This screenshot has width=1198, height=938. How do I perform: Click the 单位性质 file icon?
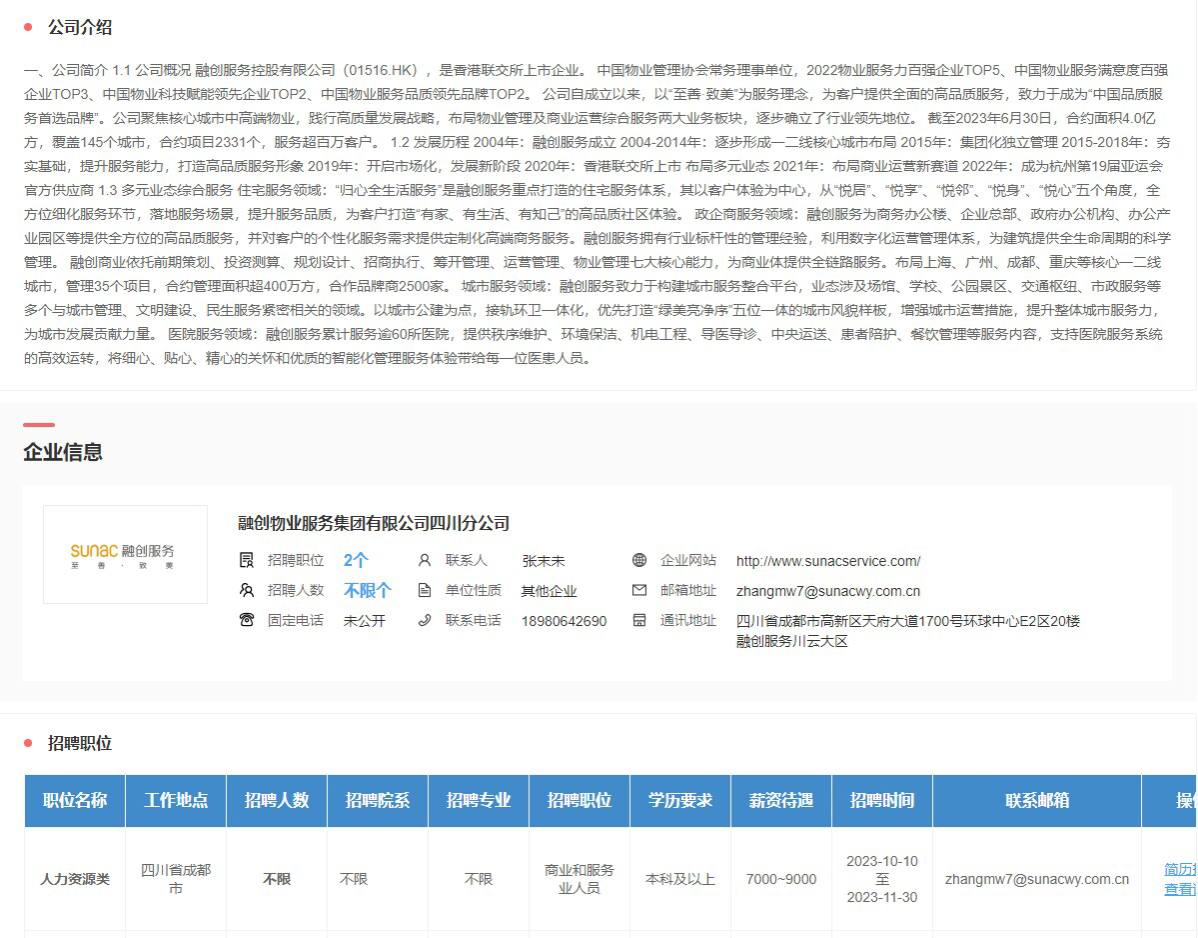(x=425, y=590)
